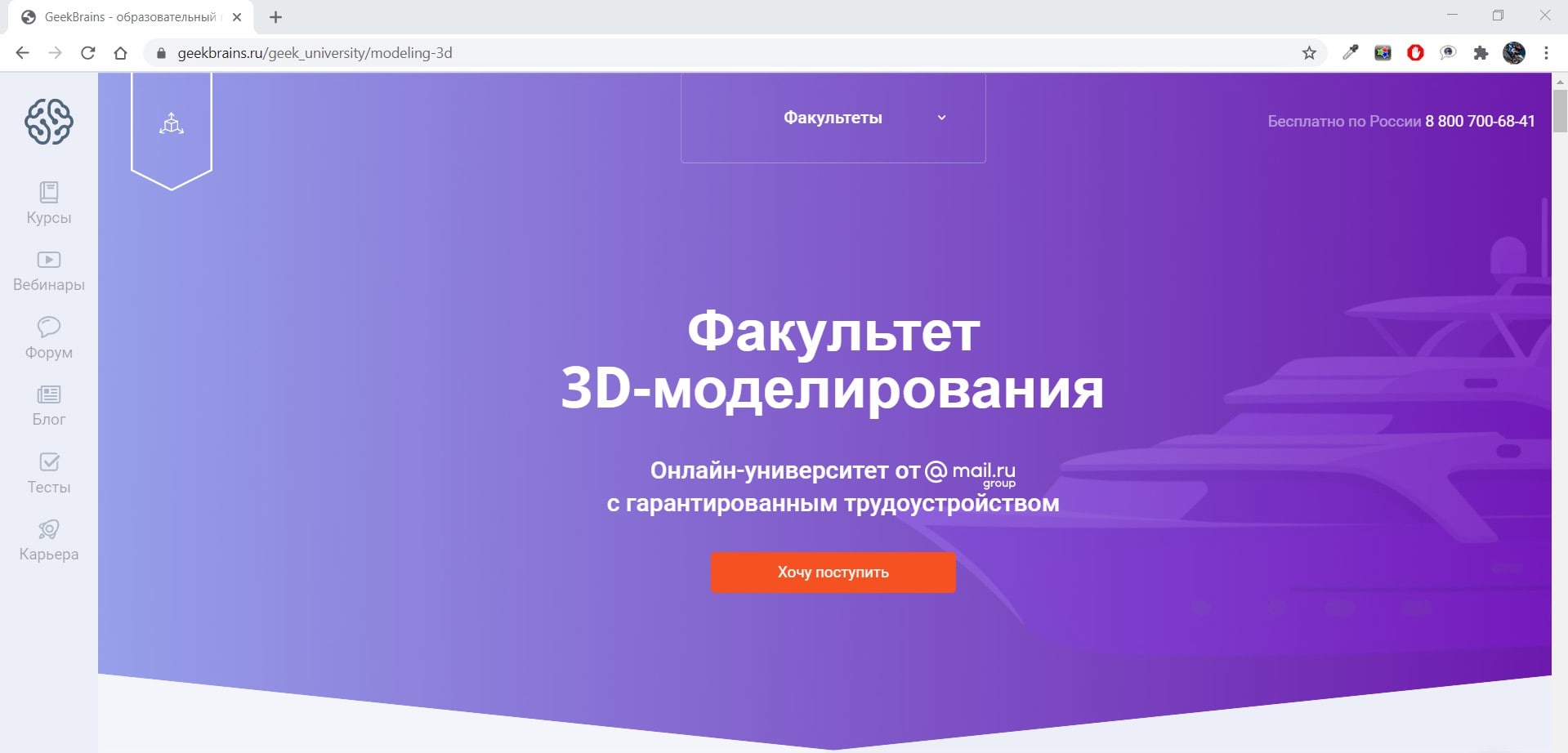Click the Хочу поступить button
This screenshot has height=753, width=1568.
[x=833, y=573]
